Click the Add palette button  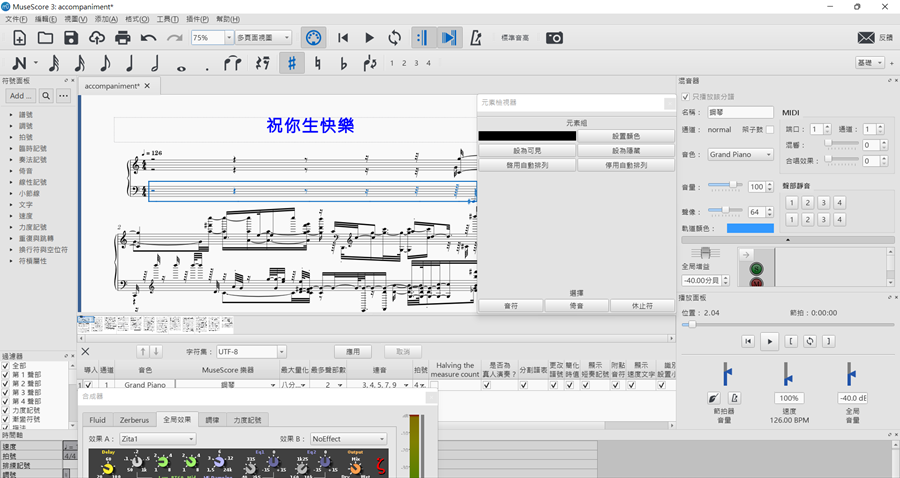point(21,96)
